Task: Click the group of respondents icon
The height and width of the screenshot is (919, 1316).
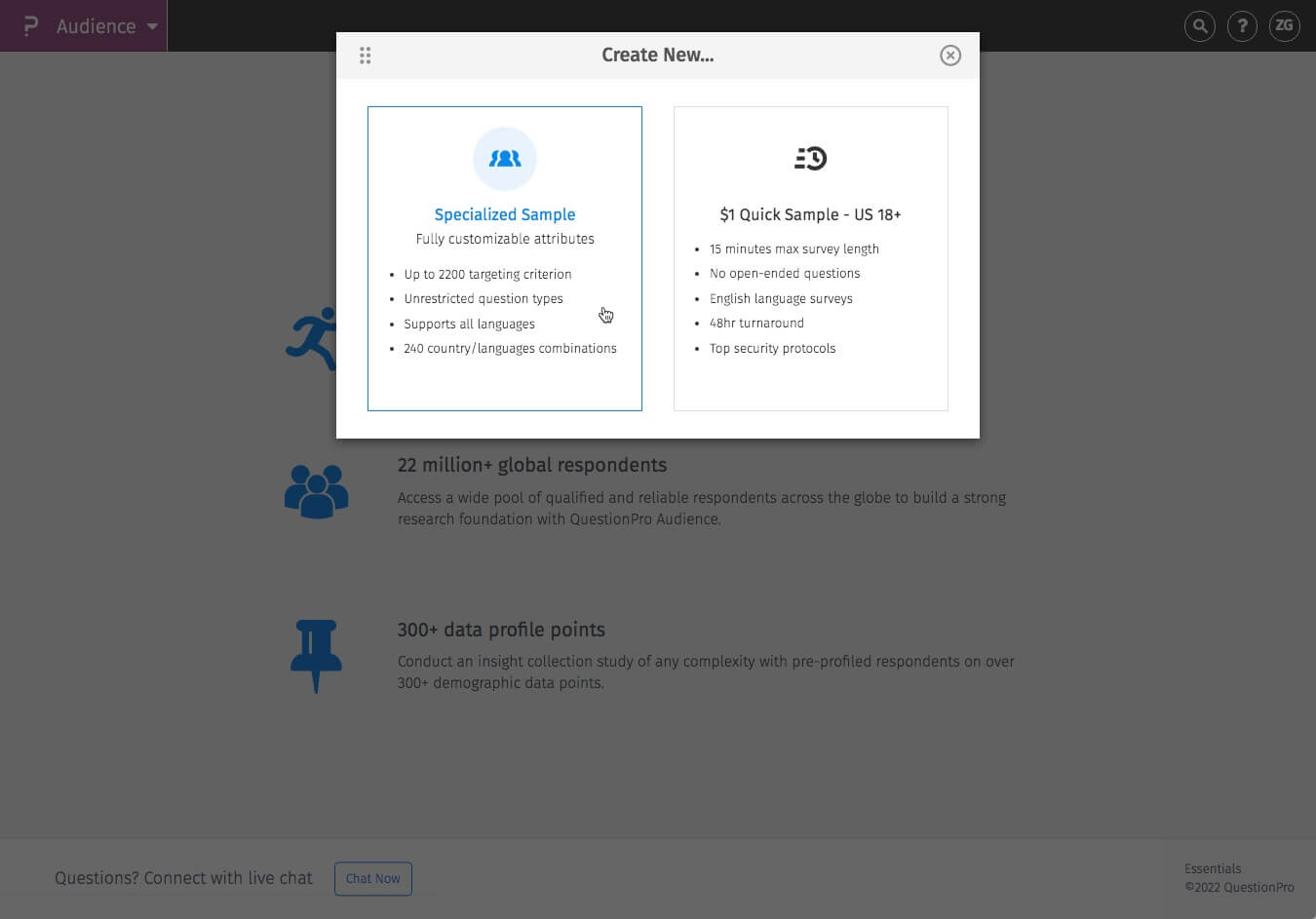Action: coord(316,491)
